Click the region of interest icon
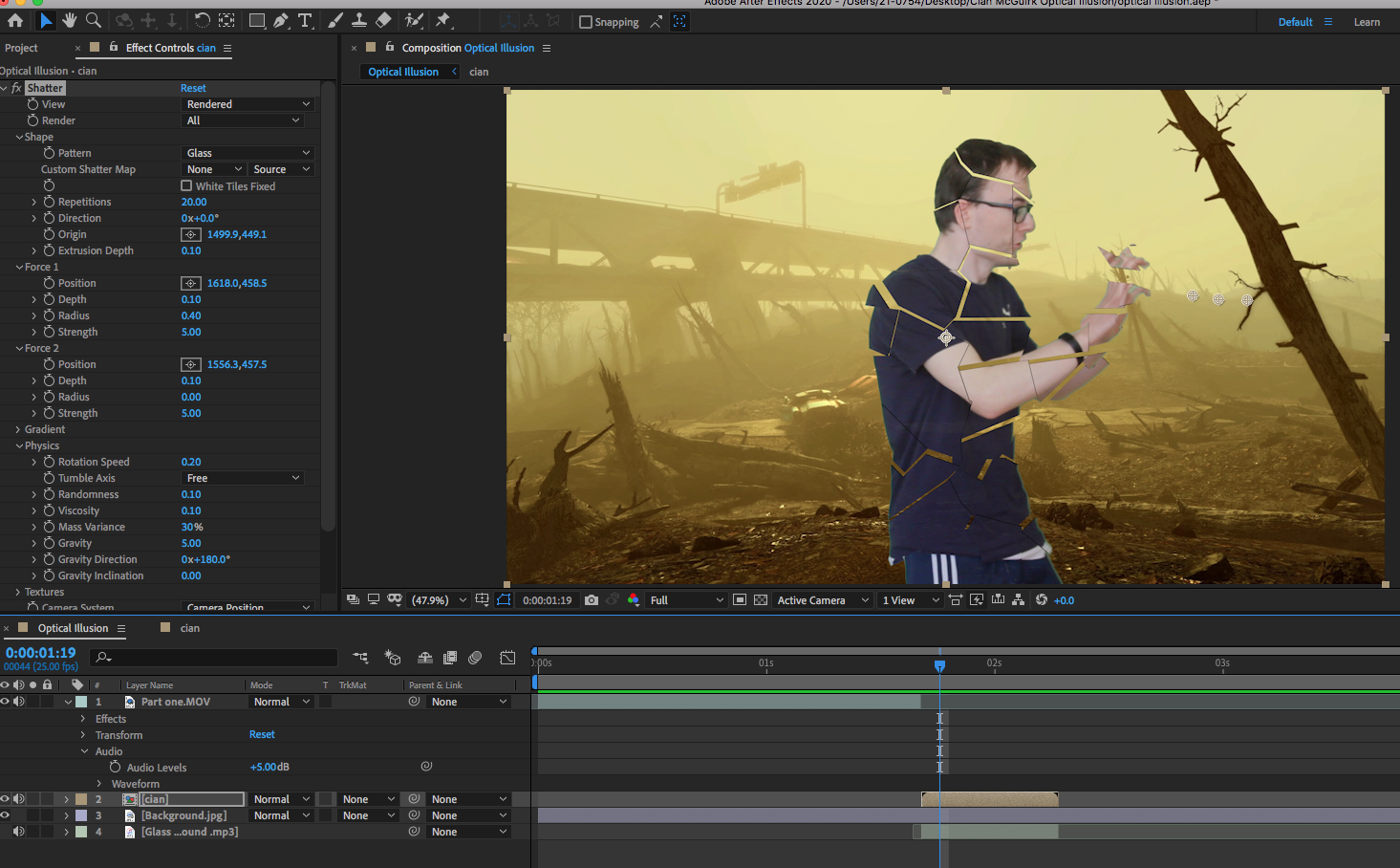The image size is (1400, 868). click(740, 600)
